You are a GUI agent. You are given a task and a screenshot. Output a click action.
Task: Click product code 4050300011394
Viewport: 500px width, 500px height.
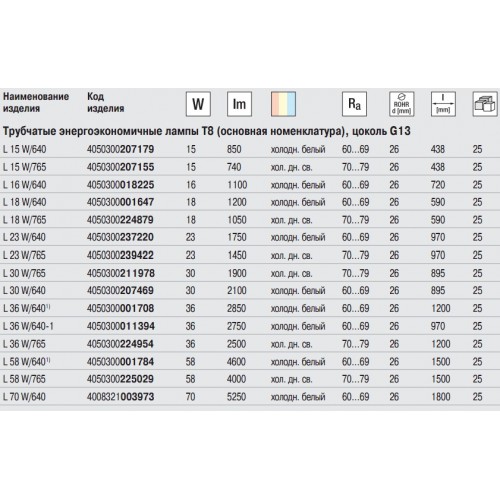coord(121,326)
